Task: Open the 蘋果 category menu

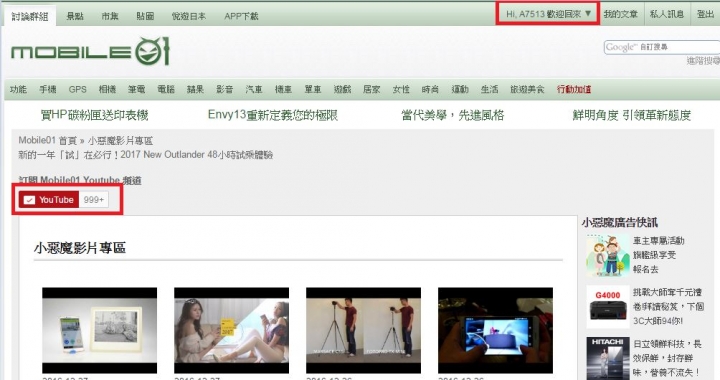Action: [195, 89]
